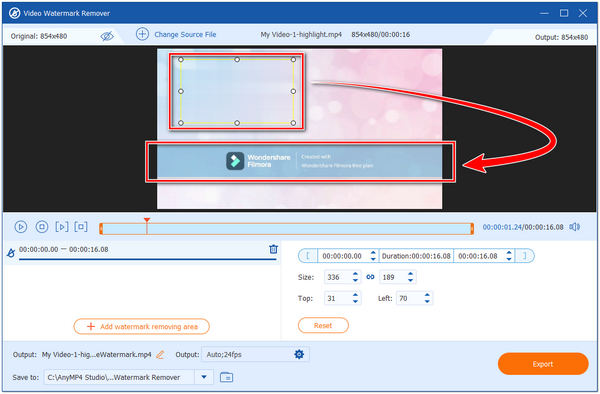The width and height of the screenshot is (600, 394).
Task: Open Change Source File link
Action: click(185, 34)
